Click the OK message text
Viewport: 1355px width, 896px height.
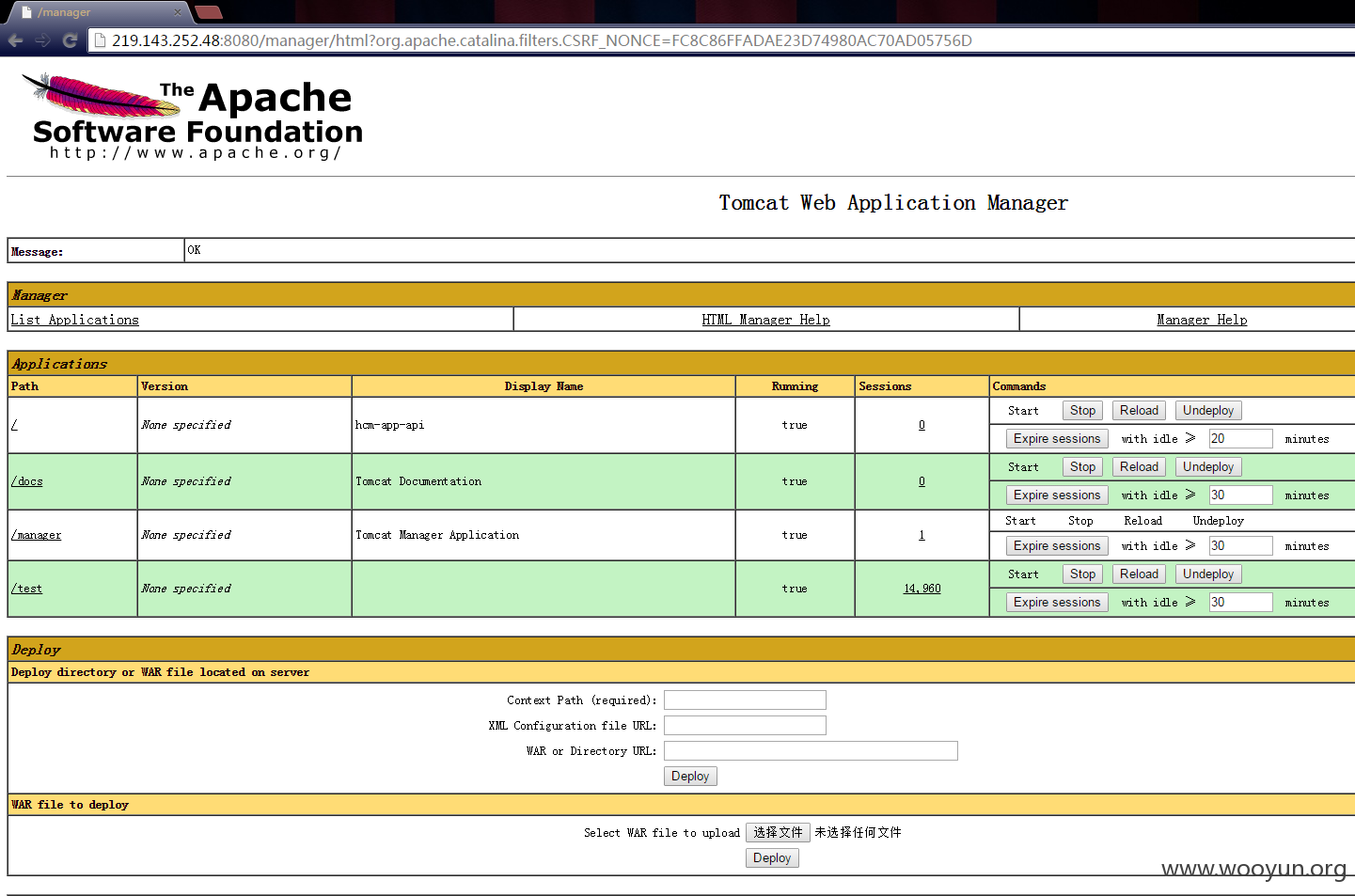pos(194,250)
